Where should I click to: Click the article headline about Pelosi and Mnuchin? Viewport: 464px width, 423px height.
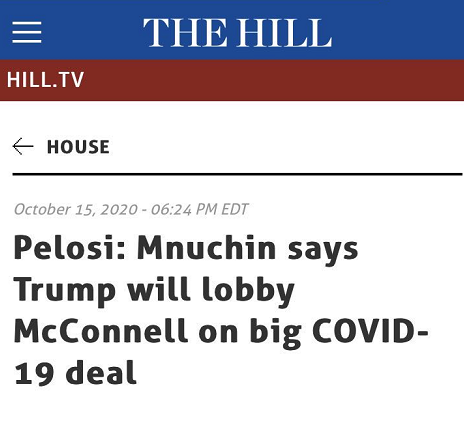[x=221, y=310]
